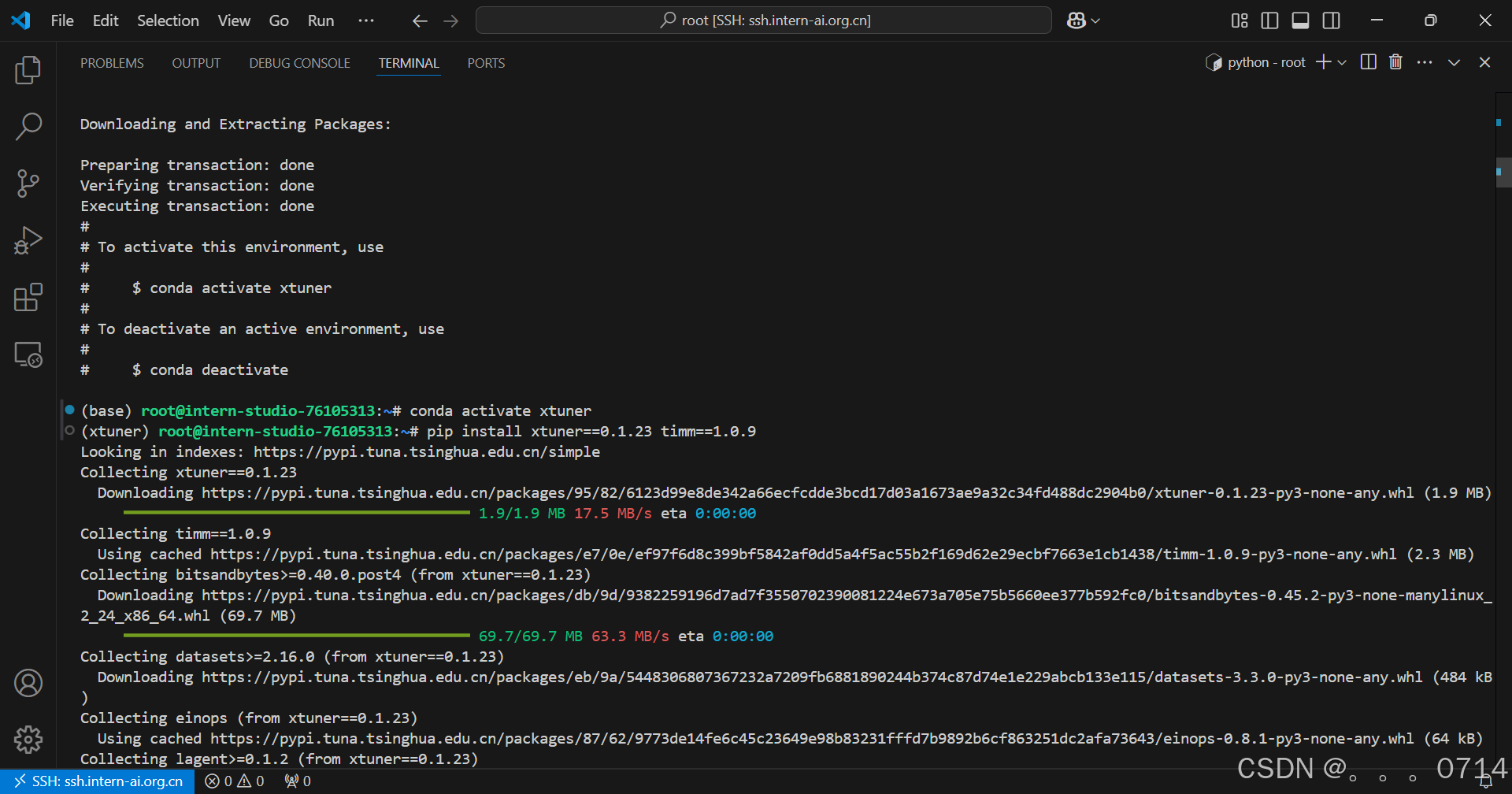Screen dimensions: 1512x794
Task: Open terminal panel more actions menu
Action: coord(1425,62)
